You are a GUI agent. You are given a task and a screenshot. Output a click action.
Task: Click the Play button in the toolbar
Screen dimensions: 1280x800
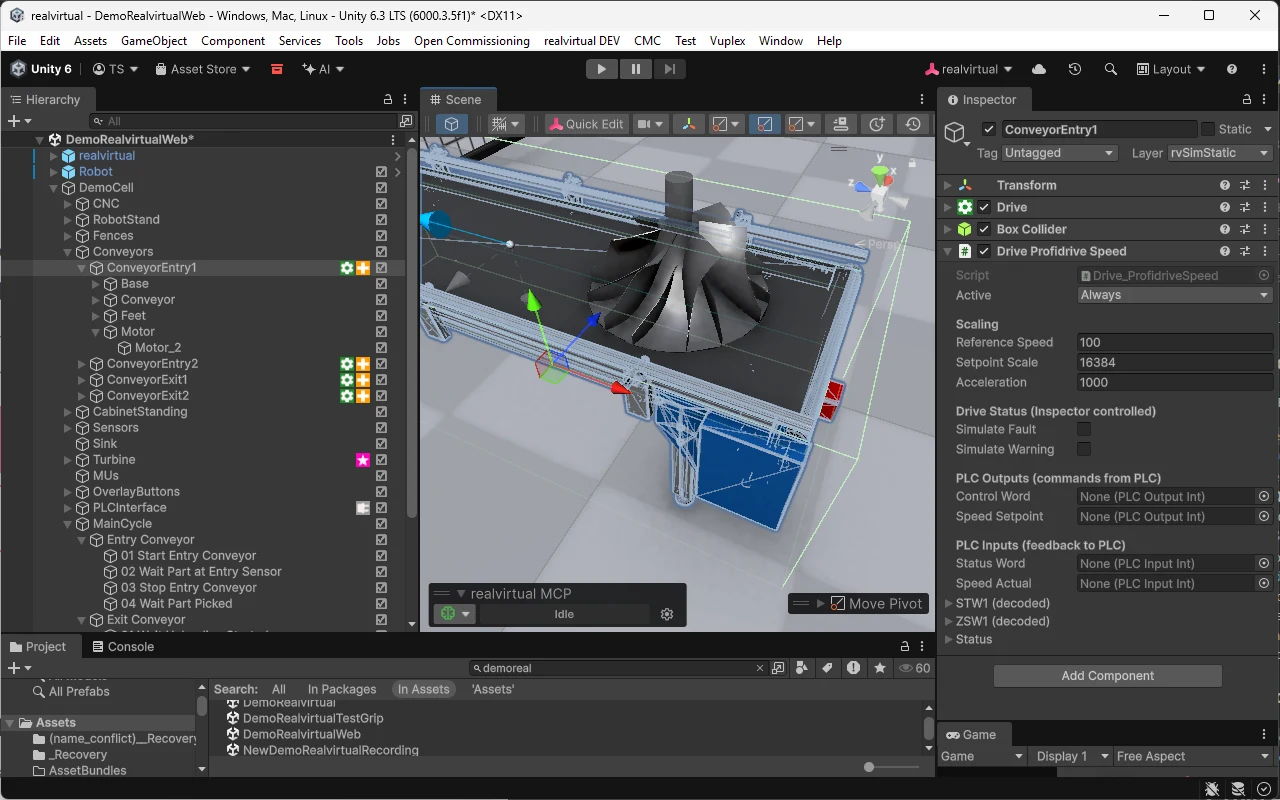[x=601, y=69]
